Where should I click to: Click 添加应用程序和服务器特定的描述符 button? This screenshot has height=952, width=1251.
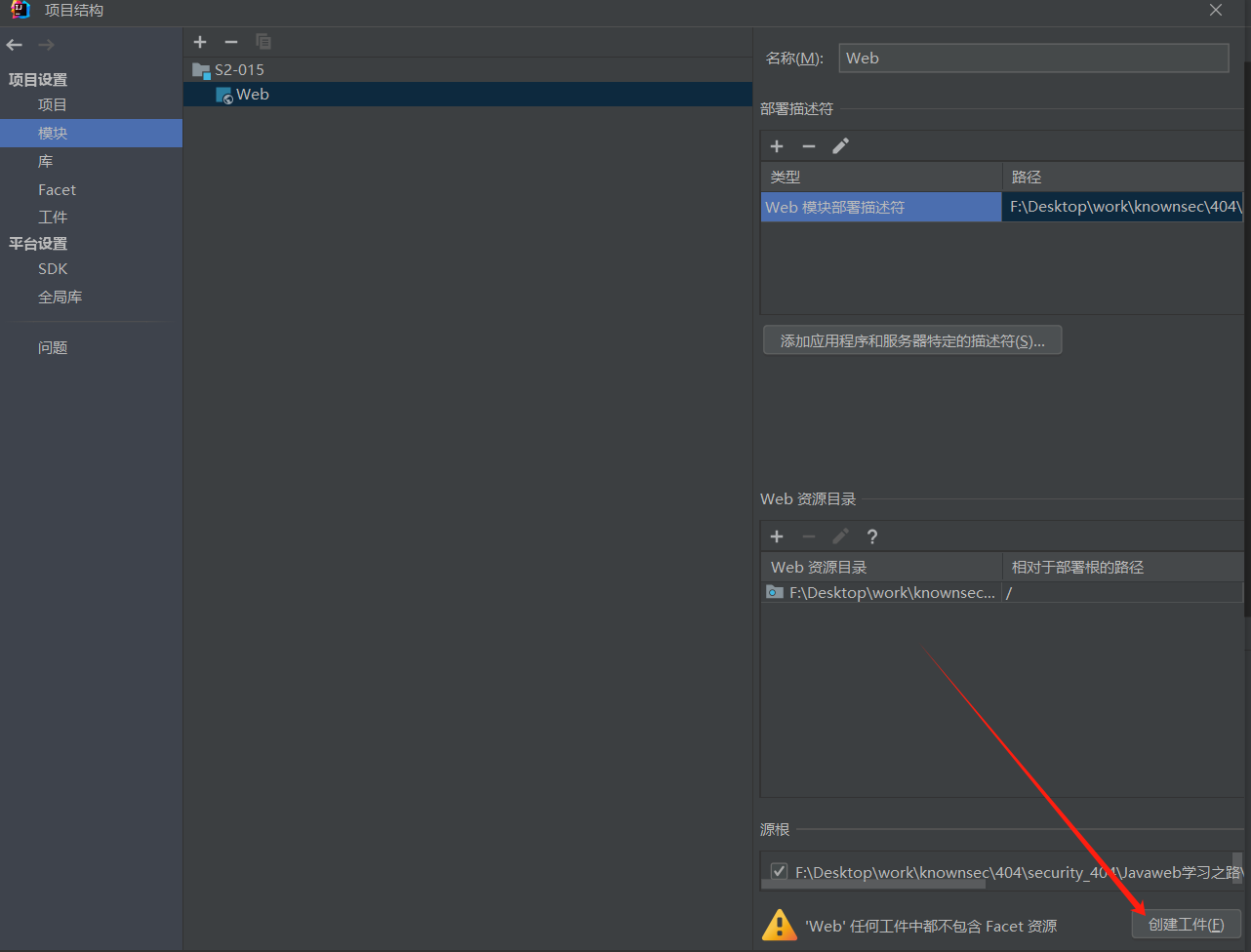(912, 340)
